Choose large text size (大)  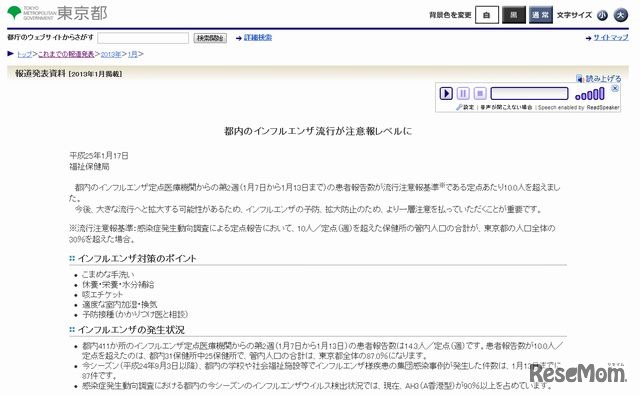[x=620, y=15]
